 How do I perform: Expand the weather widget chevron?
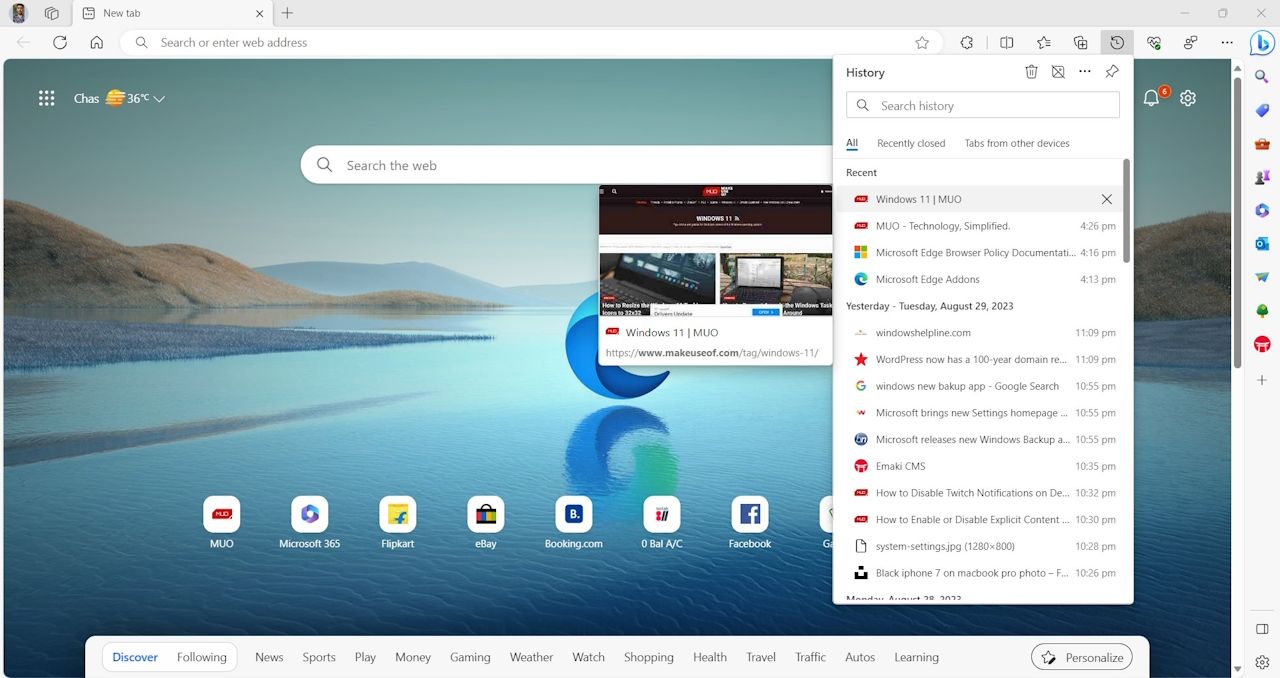(x=159, y=99)
